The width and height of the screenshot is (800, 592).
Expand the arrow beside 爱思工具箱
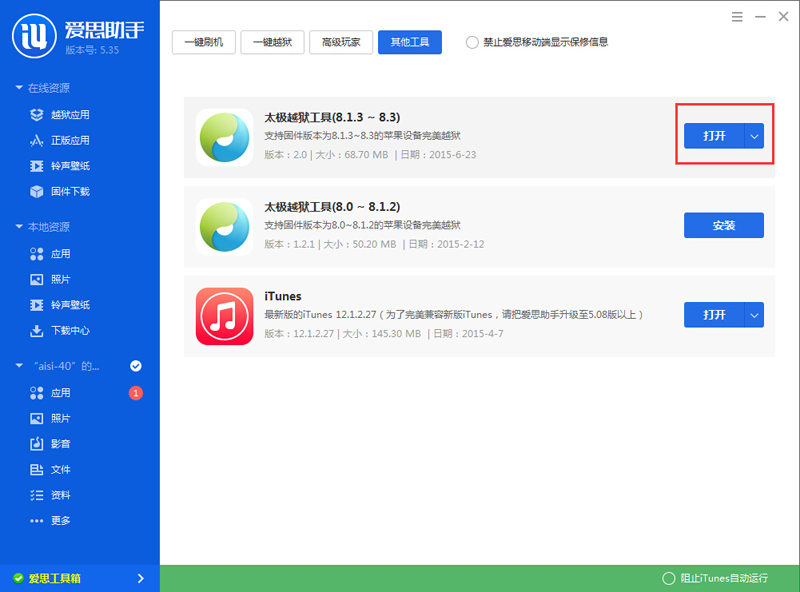pyautogui.click(x=143, y=578)
